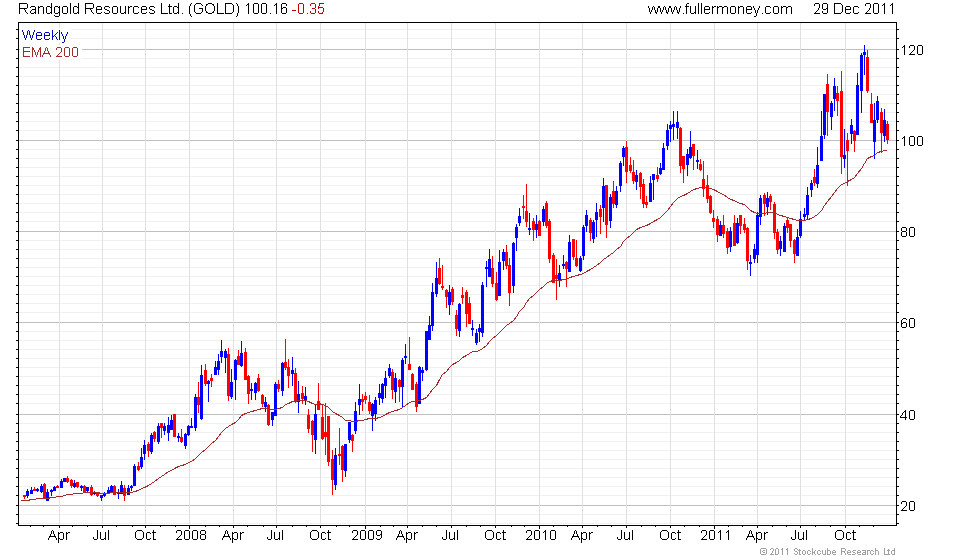Screen dimensions: 980x560
Task: Click the 100 price axis label
Action: (x=912, y=141)
